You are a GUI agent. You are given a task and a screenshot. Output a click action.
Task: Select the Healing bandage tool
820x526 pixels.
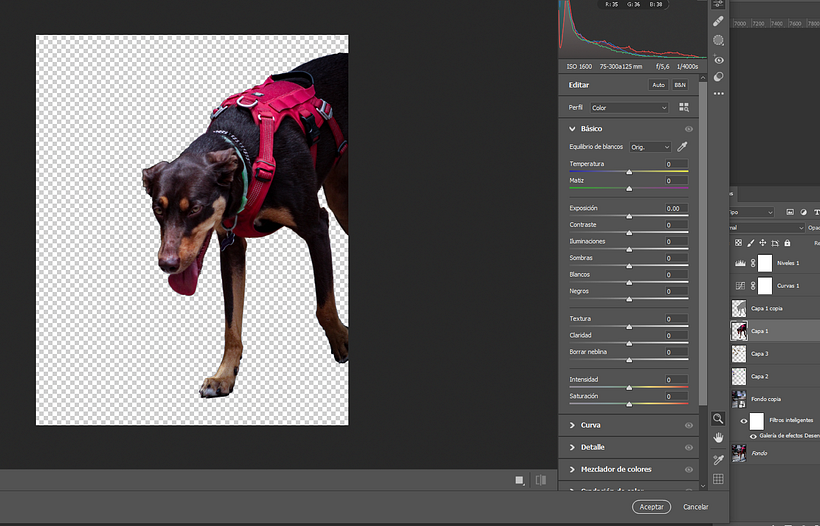pyautogui.click(x=718, y=21)
